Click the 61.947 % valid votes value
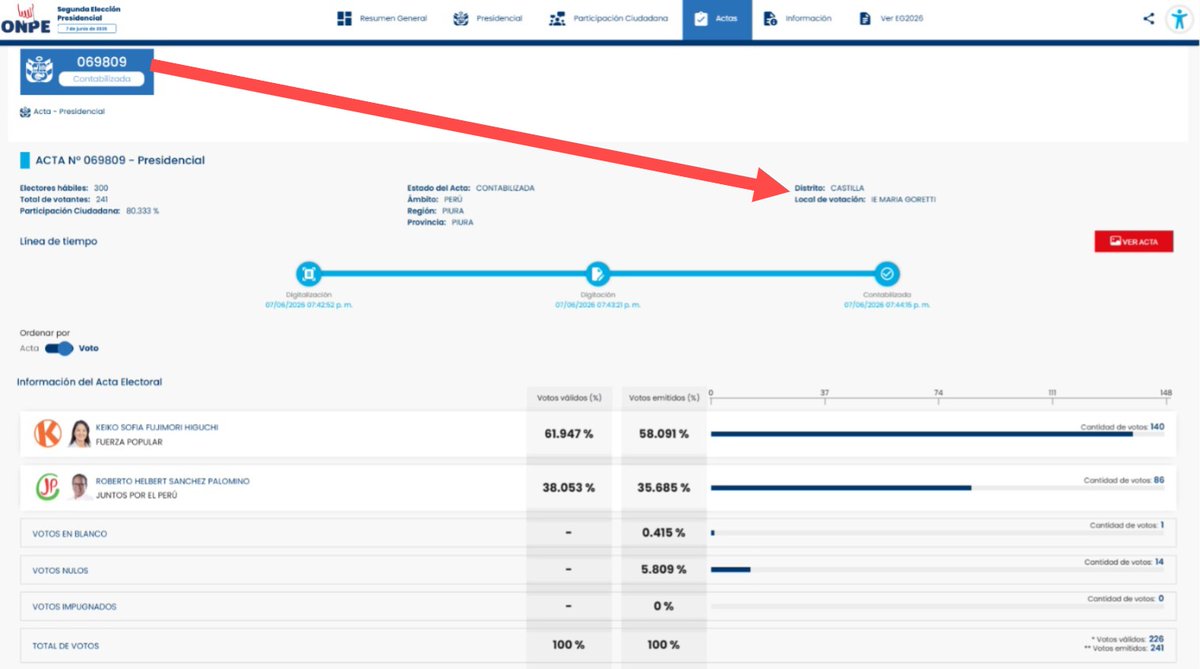The image size is (1200, 669). 569,434
